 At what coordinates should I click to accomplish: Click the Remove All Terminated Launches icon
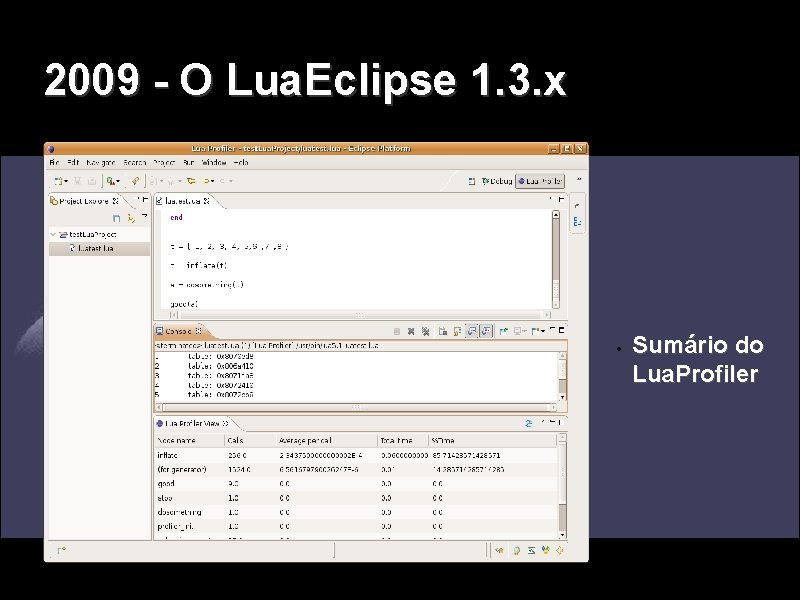point(425,332)
